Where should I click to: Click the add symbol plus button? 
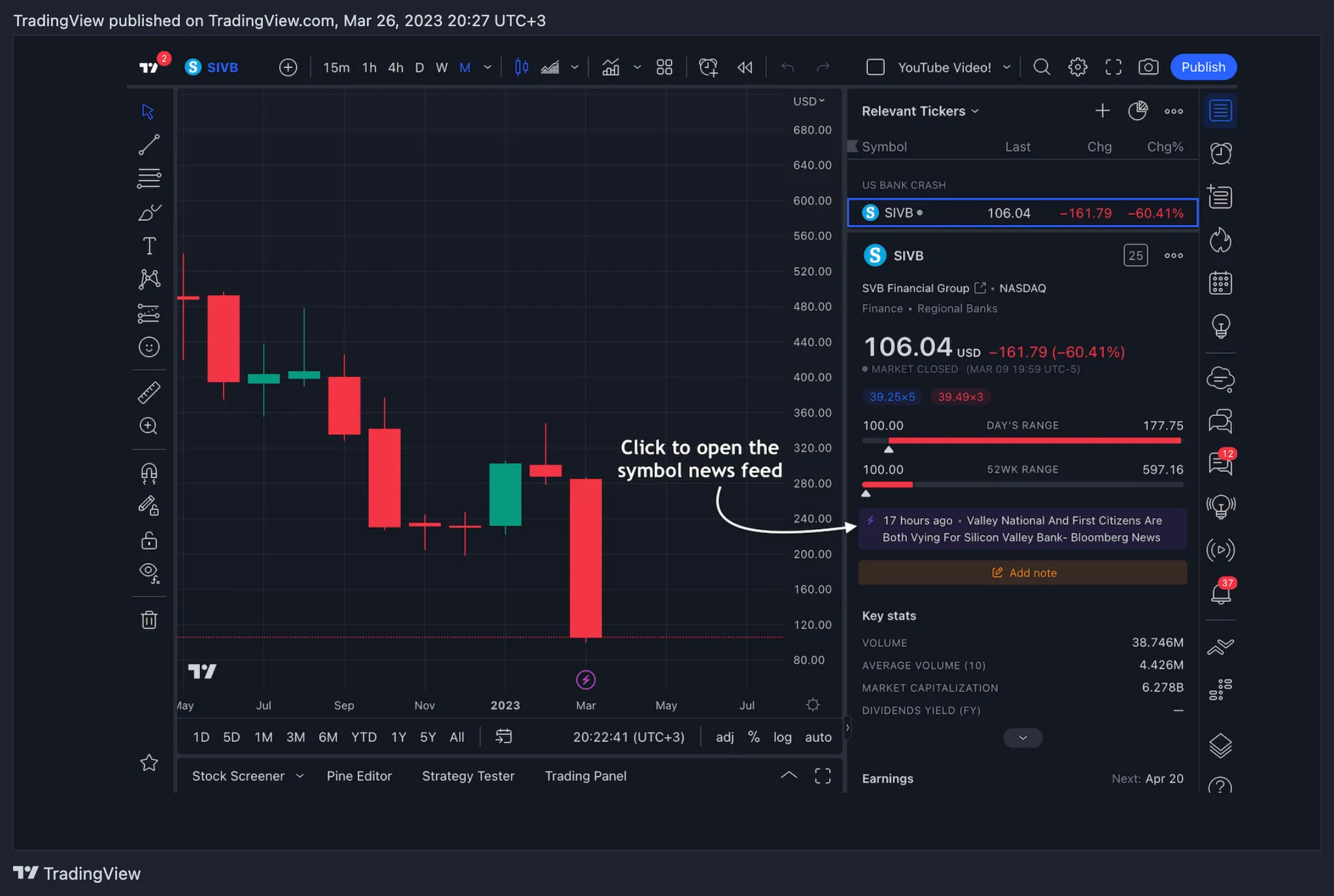[288, 67]
